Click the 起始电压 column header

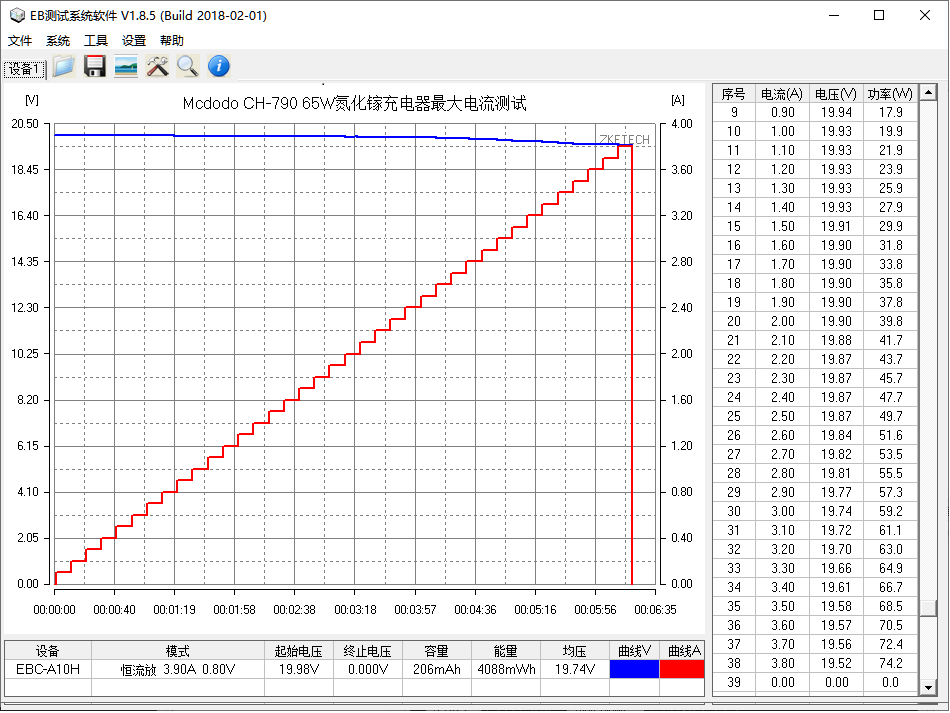[299, 651]
